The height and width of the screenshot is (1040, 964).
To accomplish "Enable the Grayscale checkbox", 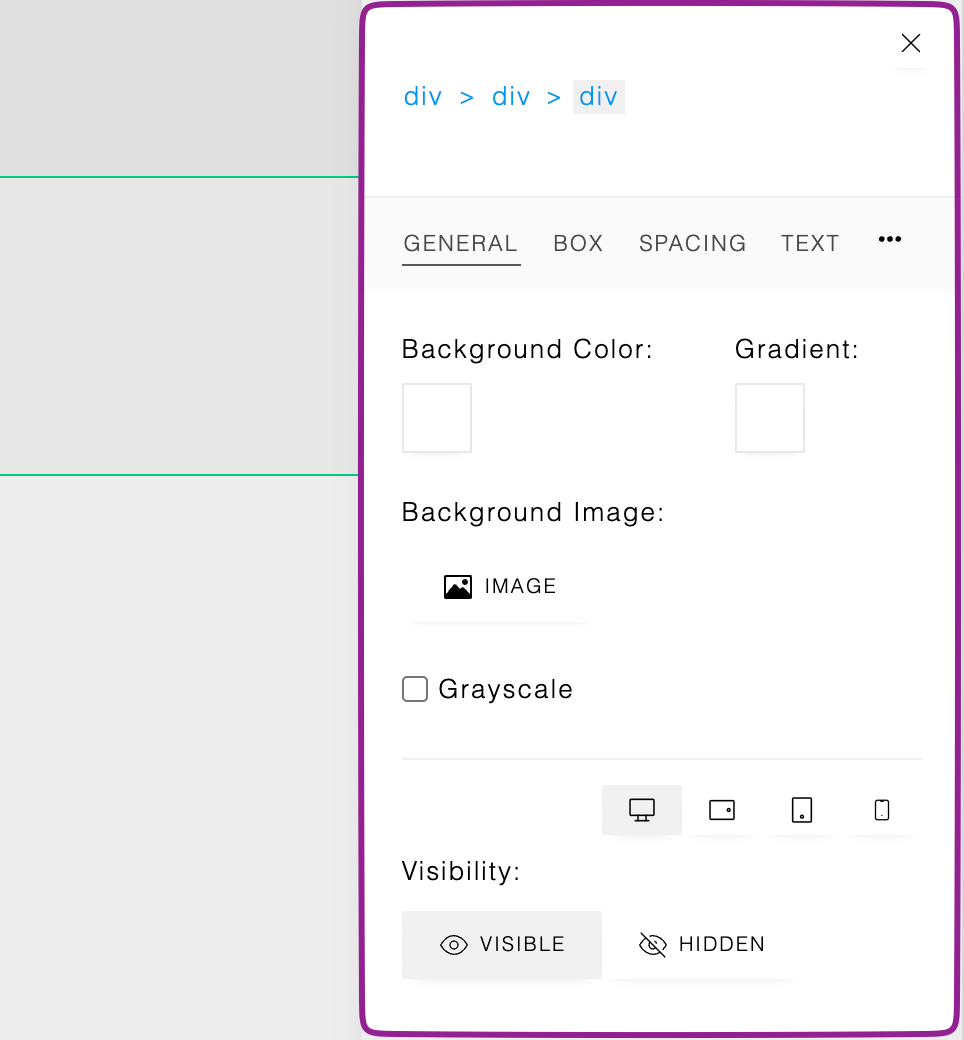I will 415,689.
